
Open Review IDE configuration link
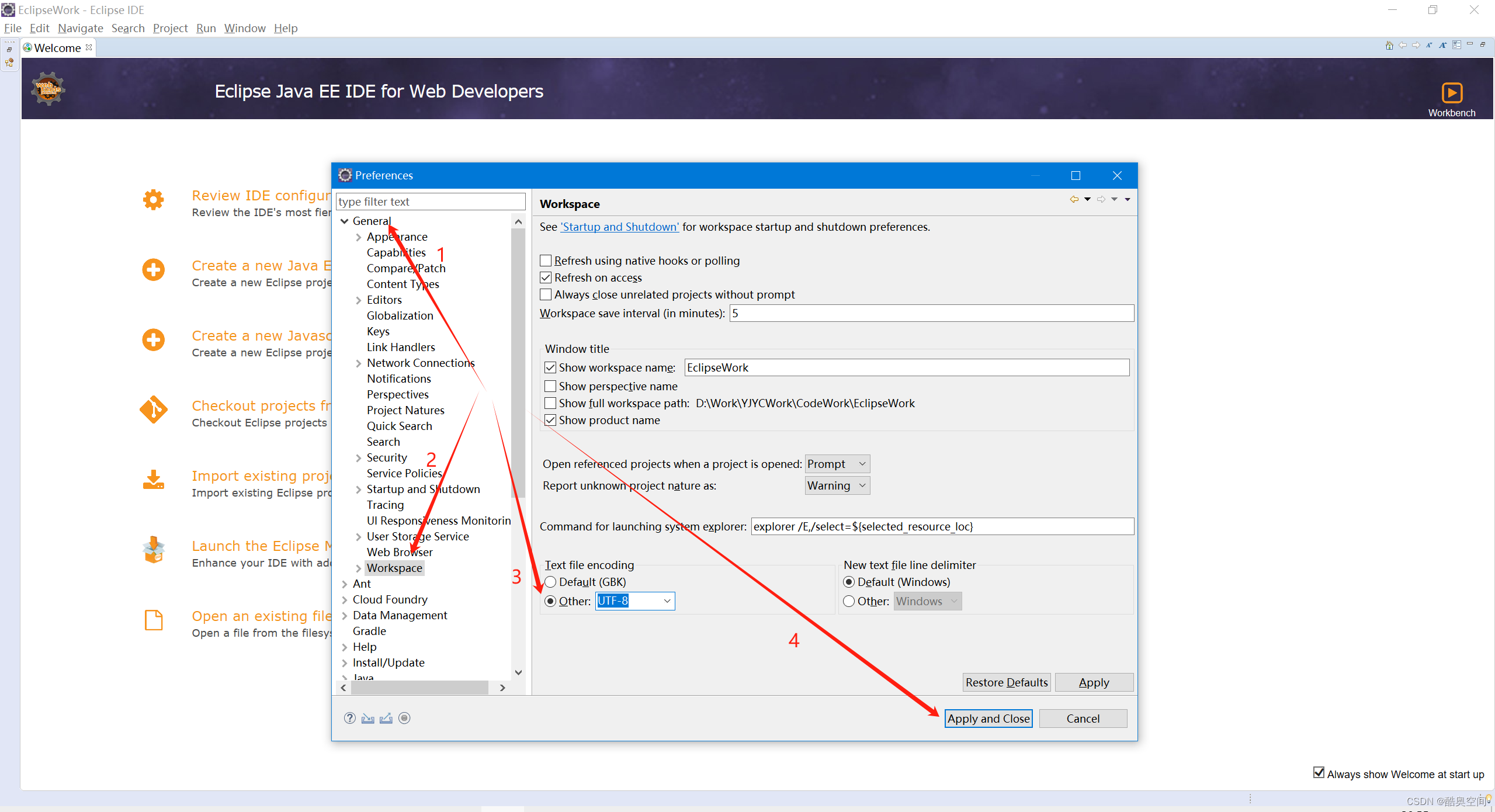coord(261,195)
